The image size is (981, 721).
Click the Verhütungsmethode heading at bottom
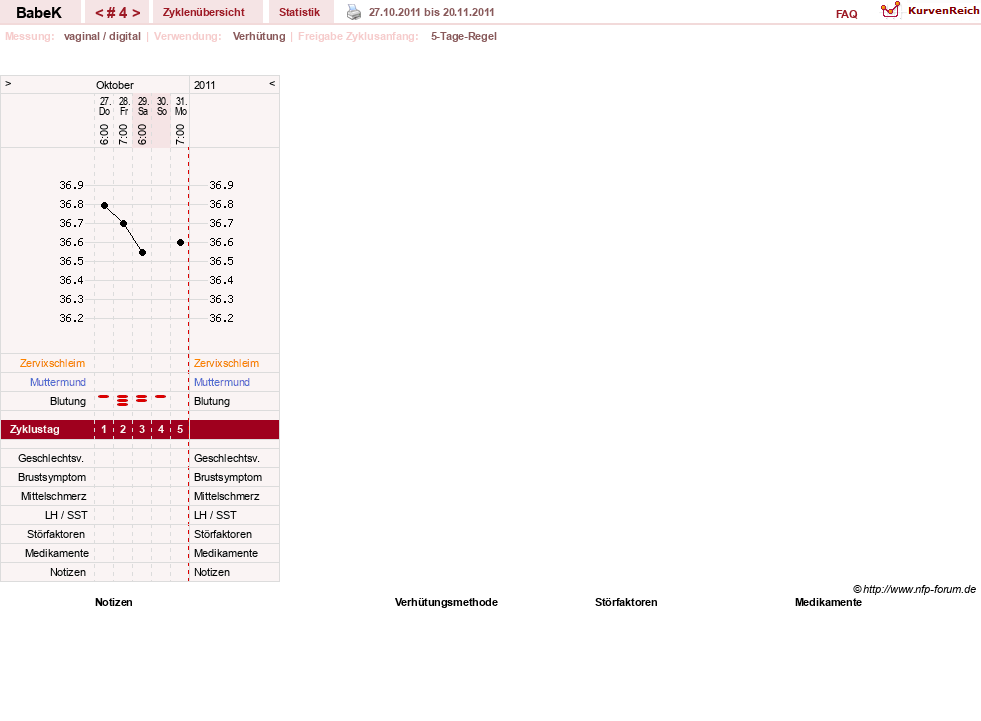click(446, 602)
